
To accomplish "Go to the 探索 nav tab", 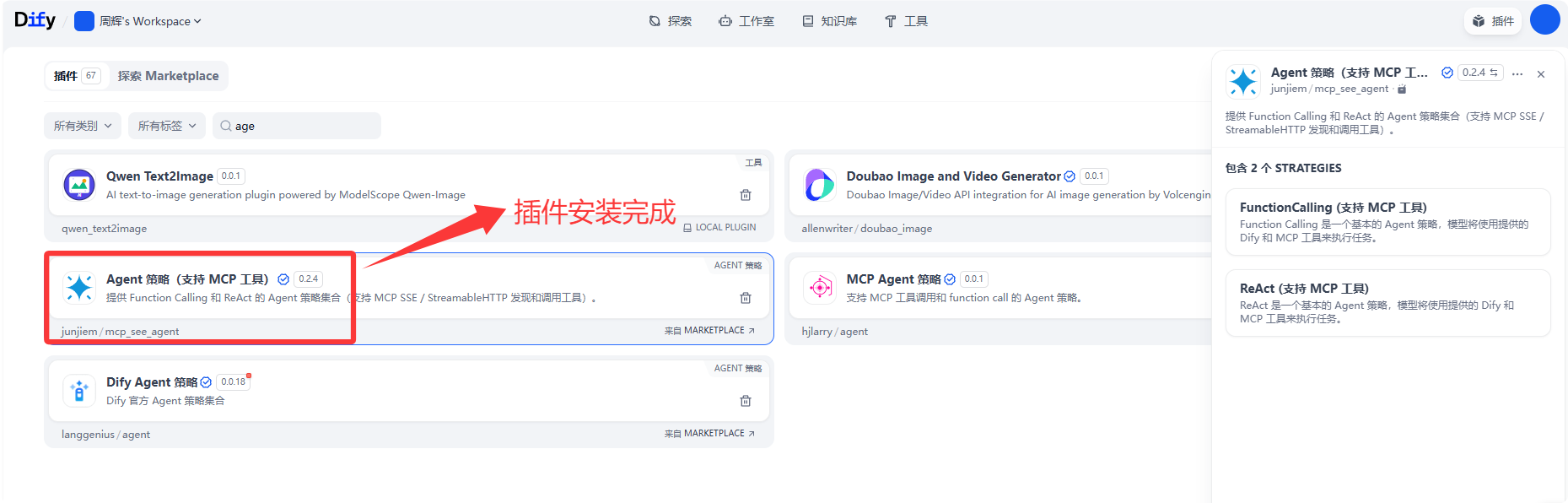I will (x=671, y=21).
